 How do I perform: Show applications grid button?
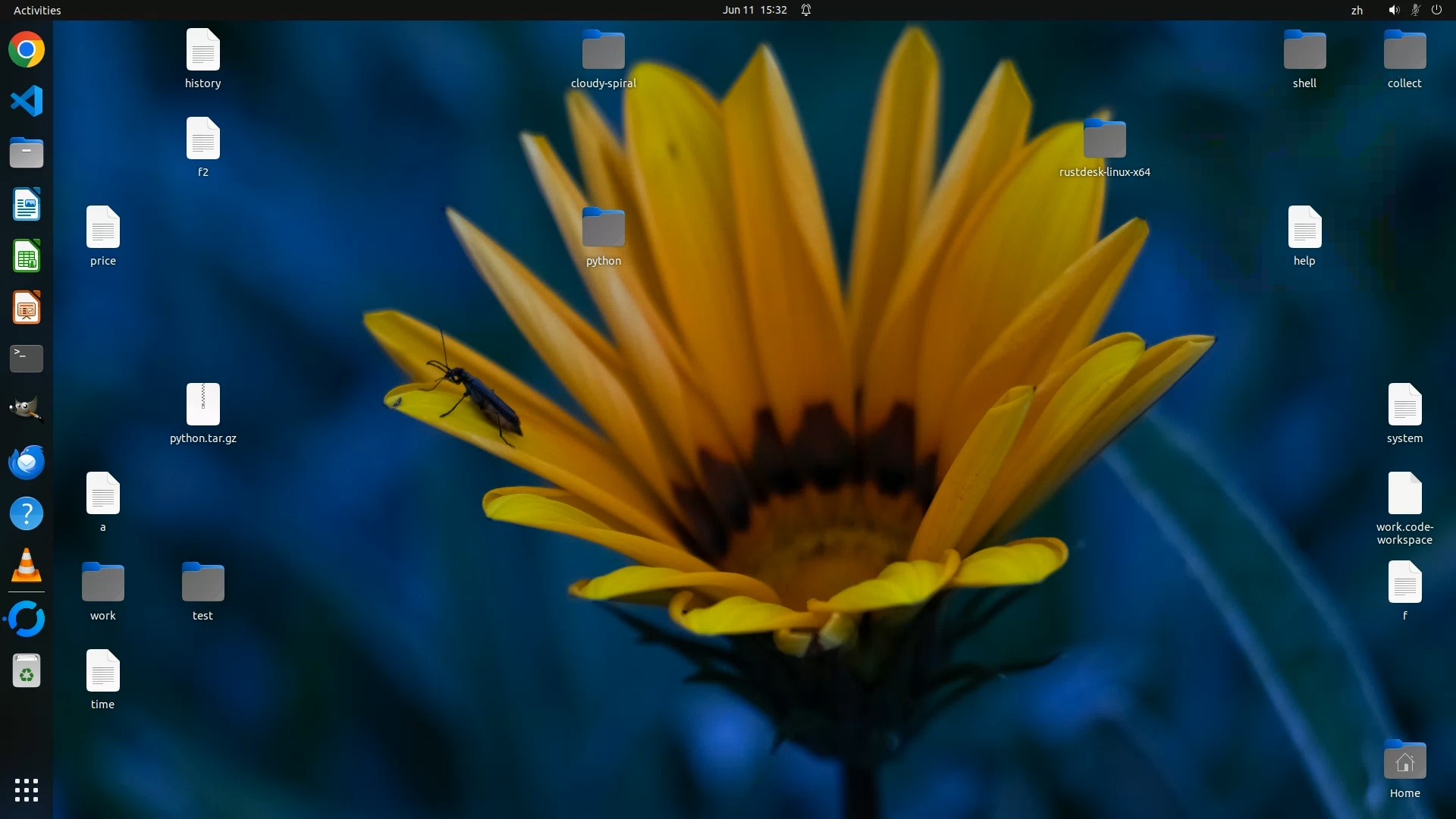[x=27, y=789]
